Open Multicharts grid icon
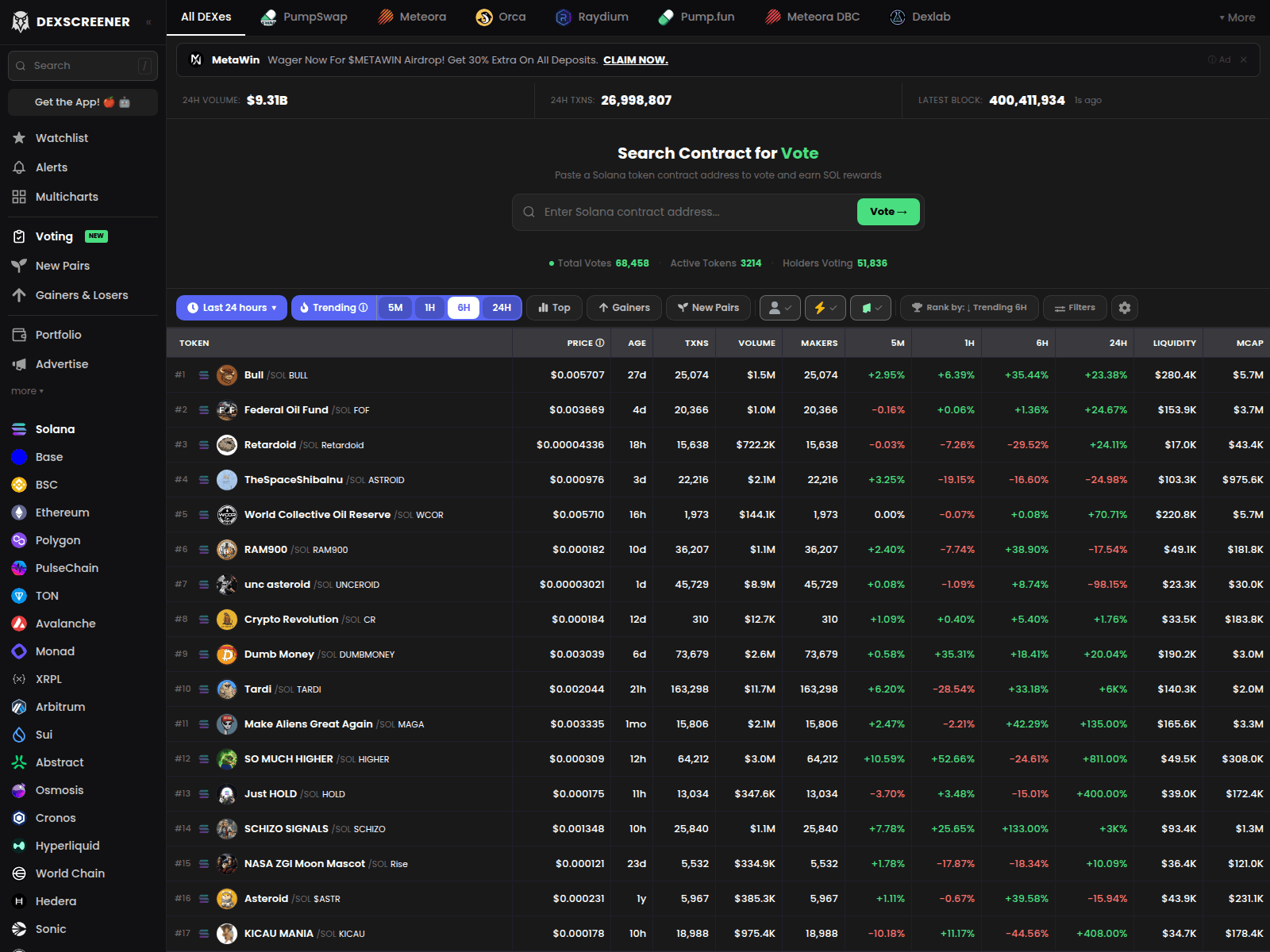 coord(19,197)
